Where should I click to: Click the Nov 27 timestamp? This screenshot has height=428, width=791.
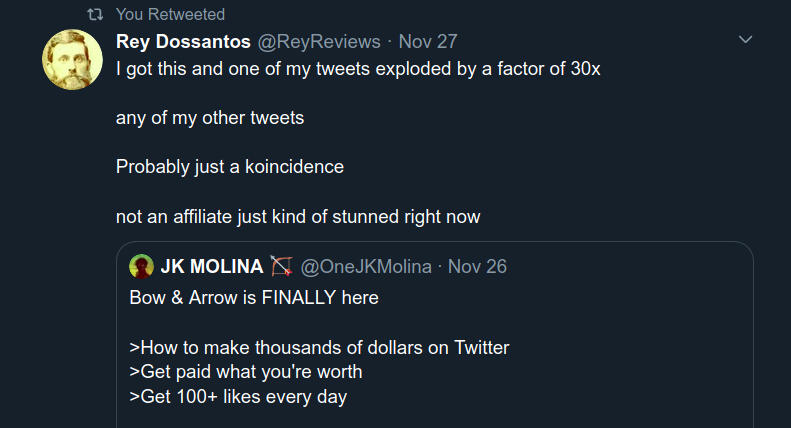(x=429, y=42)
